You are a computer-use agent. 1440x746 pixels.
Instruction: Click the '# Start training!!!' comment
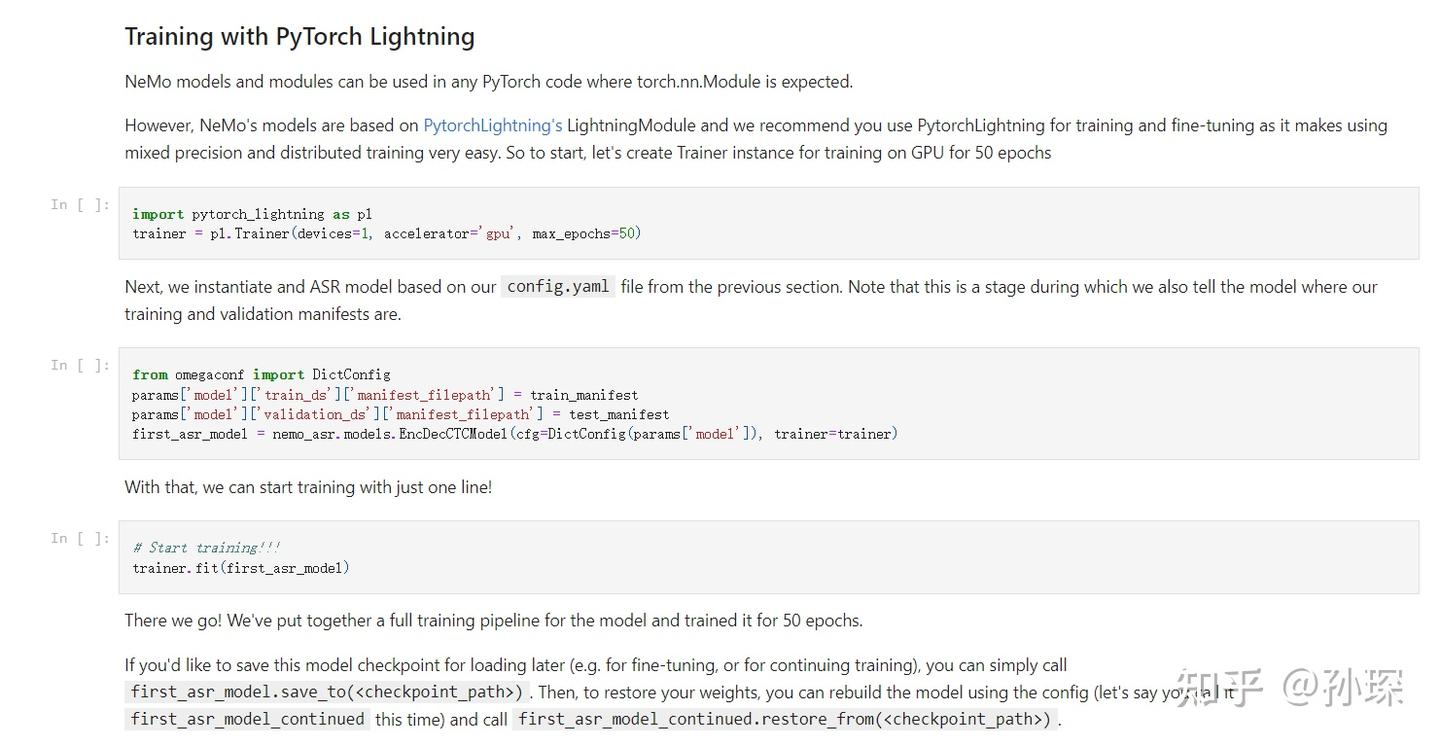click(x=206, y=548)
